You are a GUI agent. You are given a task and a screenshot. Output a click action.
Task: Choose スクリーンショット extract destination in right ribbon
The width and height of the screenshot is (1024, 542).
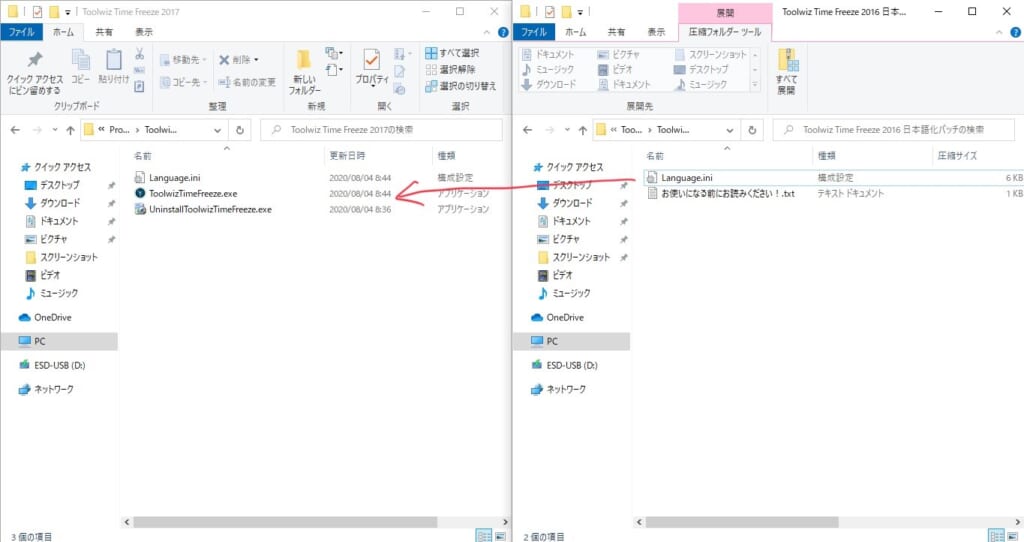[711, 54]
